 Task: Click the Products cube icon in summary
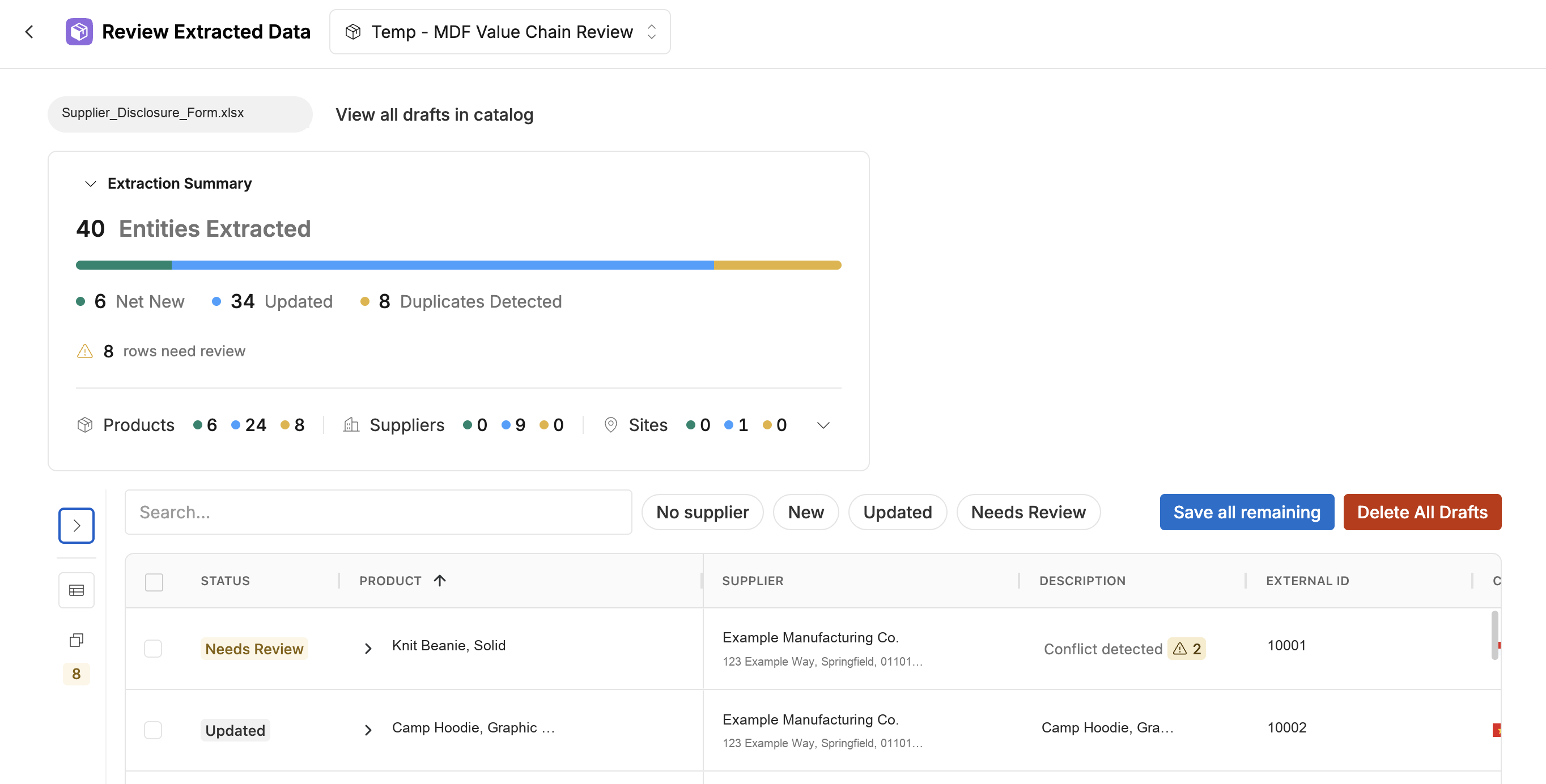[x=84, y=425]
